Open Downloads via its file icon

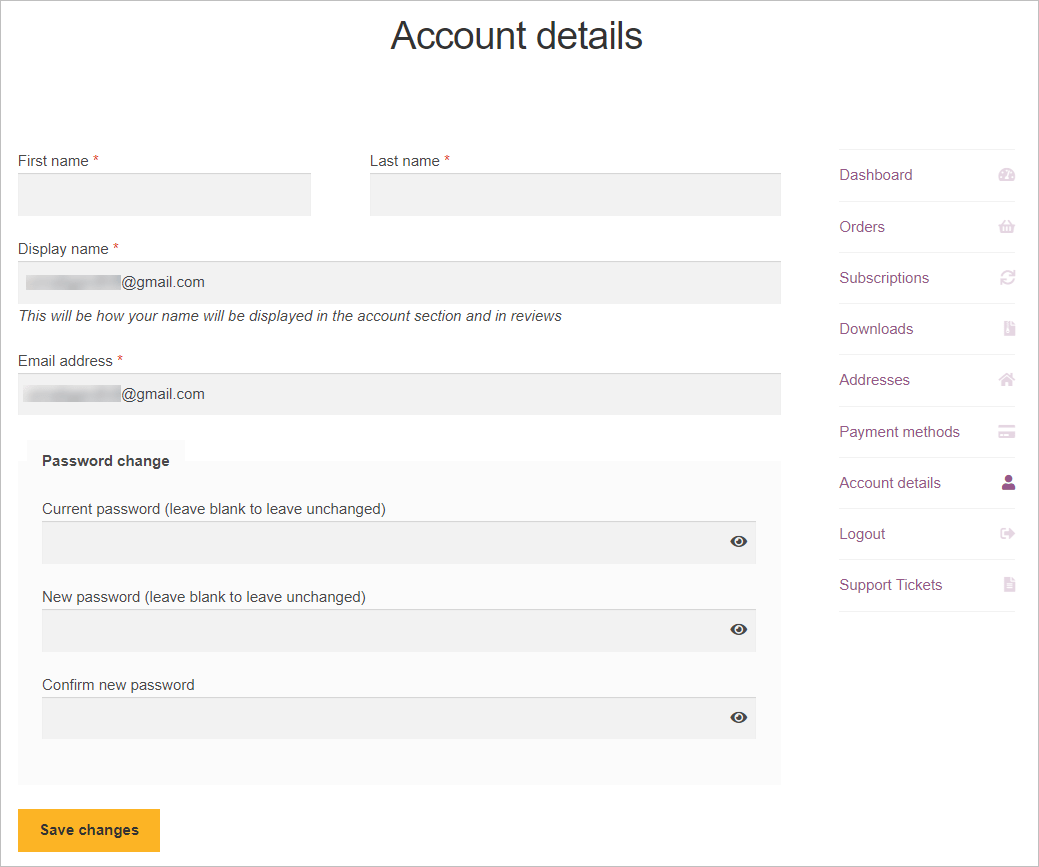(1006, 328)
